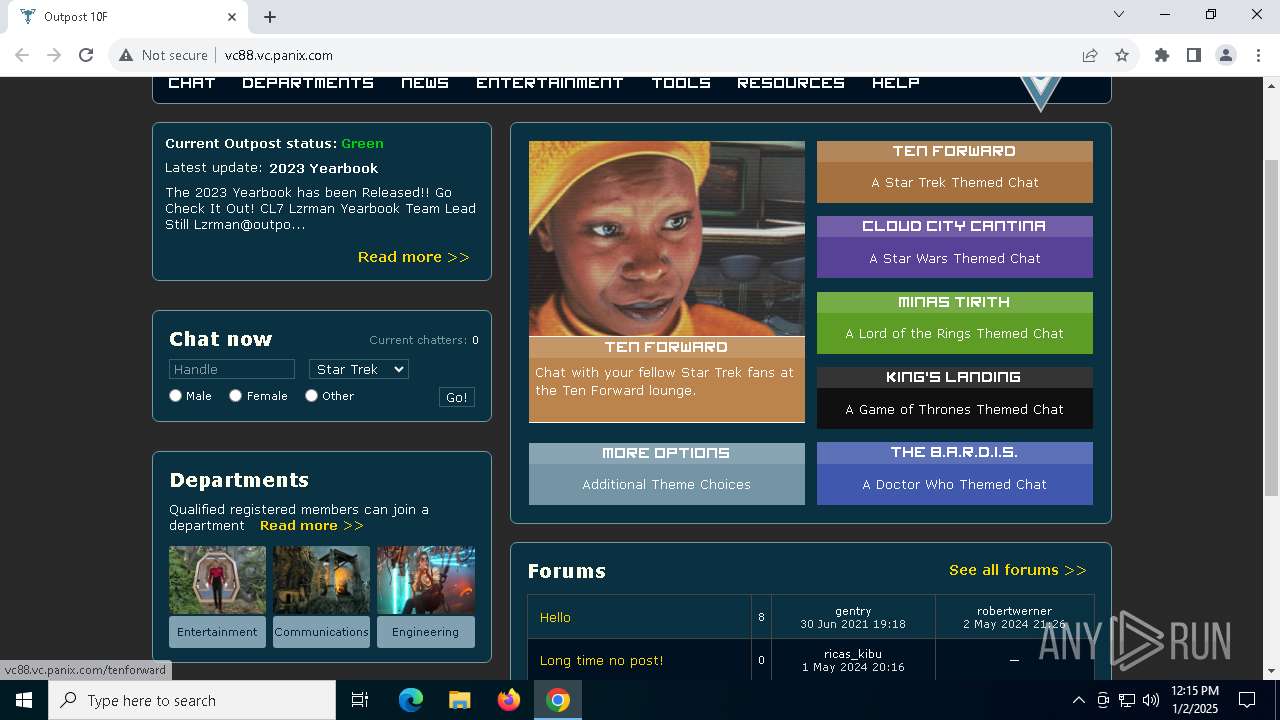Open network settings tray icon
This screenshot has height=720, width=1280.
1127,700
